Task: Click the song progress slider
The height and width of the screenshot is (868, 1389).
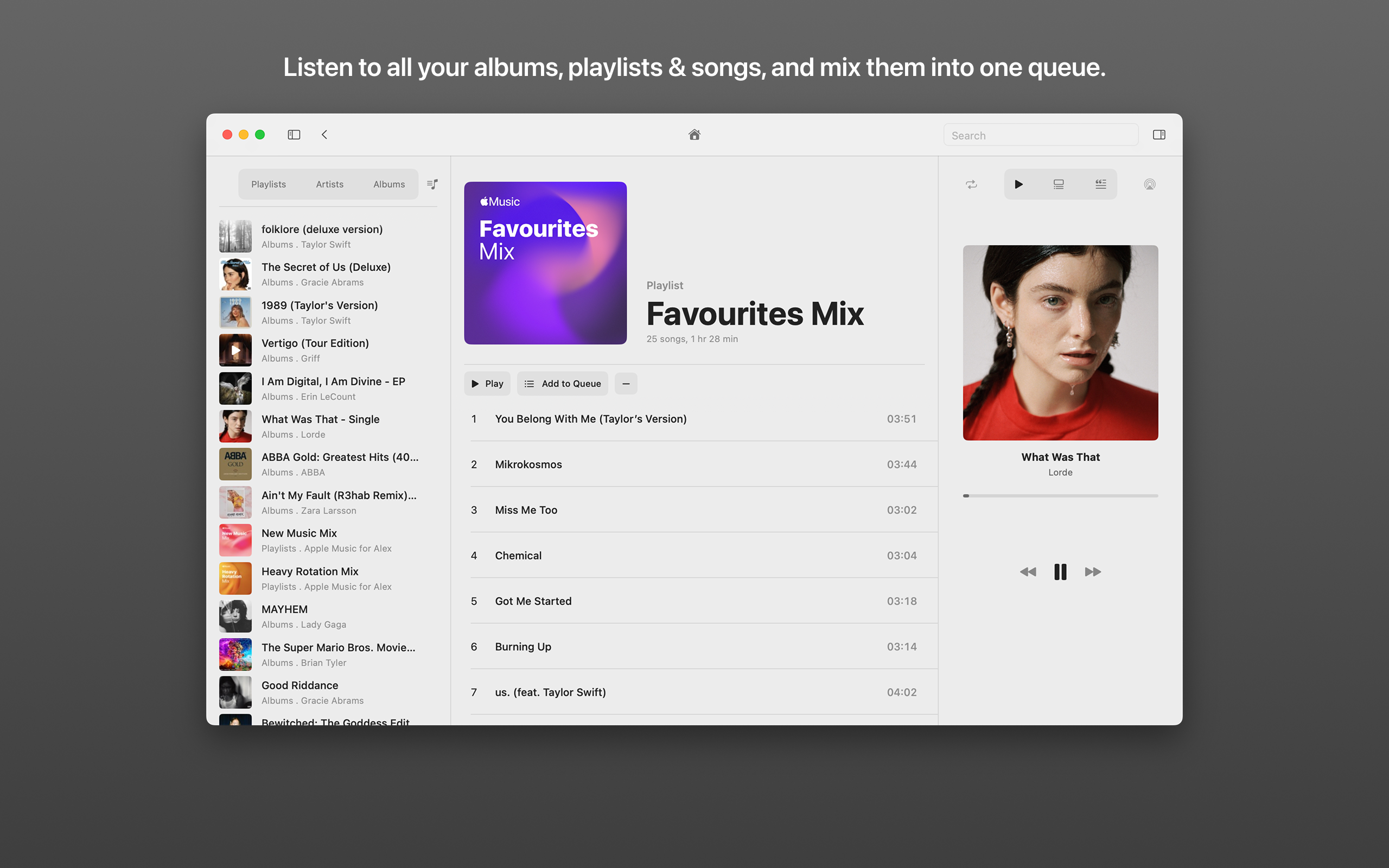Action: (x=1060, y=495)
